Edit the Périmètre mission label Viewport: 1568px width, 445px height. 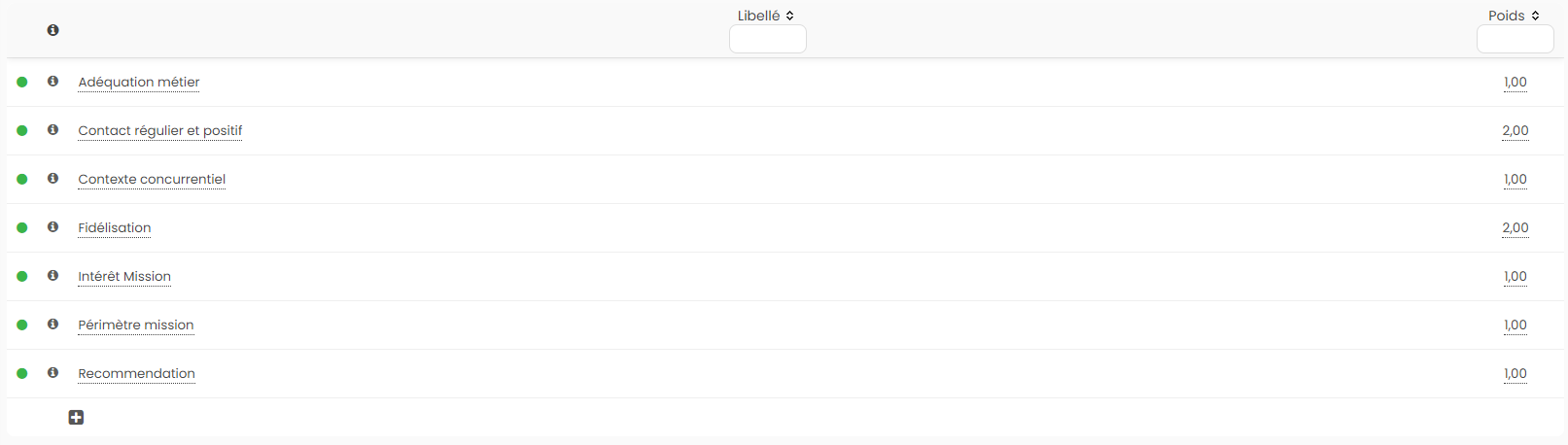(136, 325)
